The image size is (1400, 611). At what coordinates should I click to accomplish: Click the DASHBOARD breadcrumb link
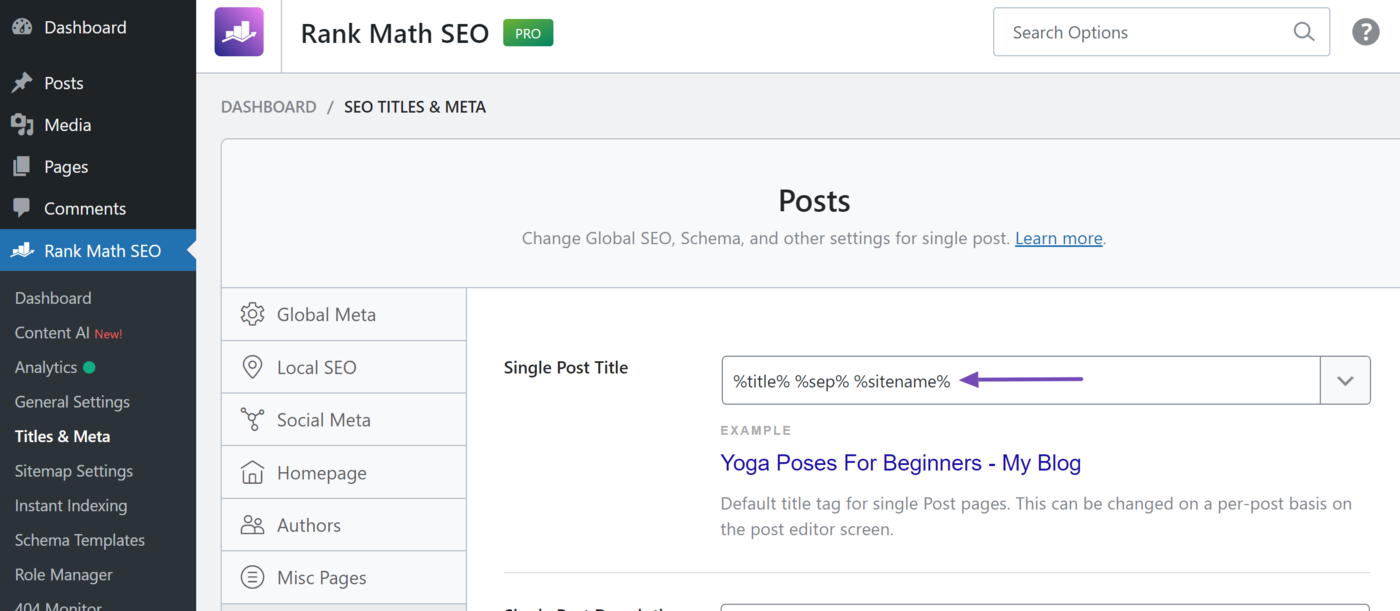pos(269,107)
